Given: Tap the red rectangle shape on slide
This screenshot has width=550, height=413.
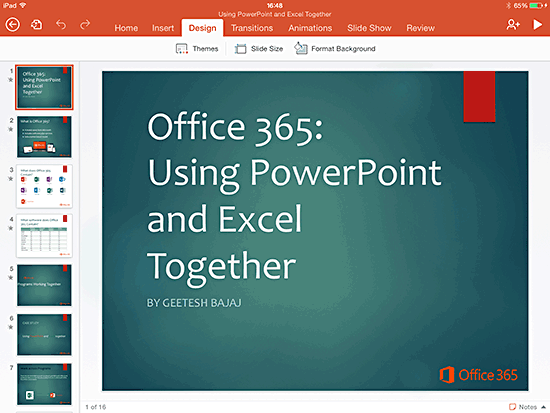Looking at the screenshot, I should 479,96.
